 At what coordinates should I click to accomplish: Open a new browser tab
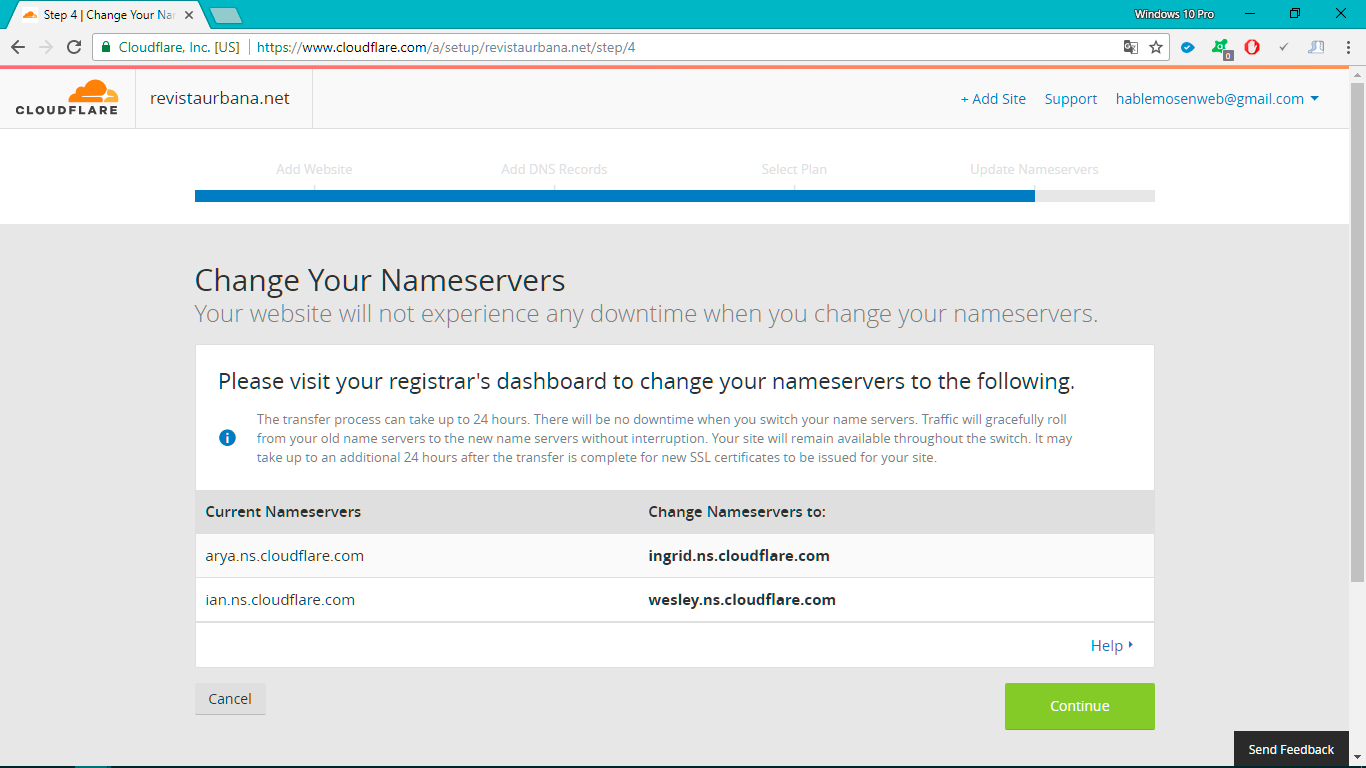click(226, 15)
